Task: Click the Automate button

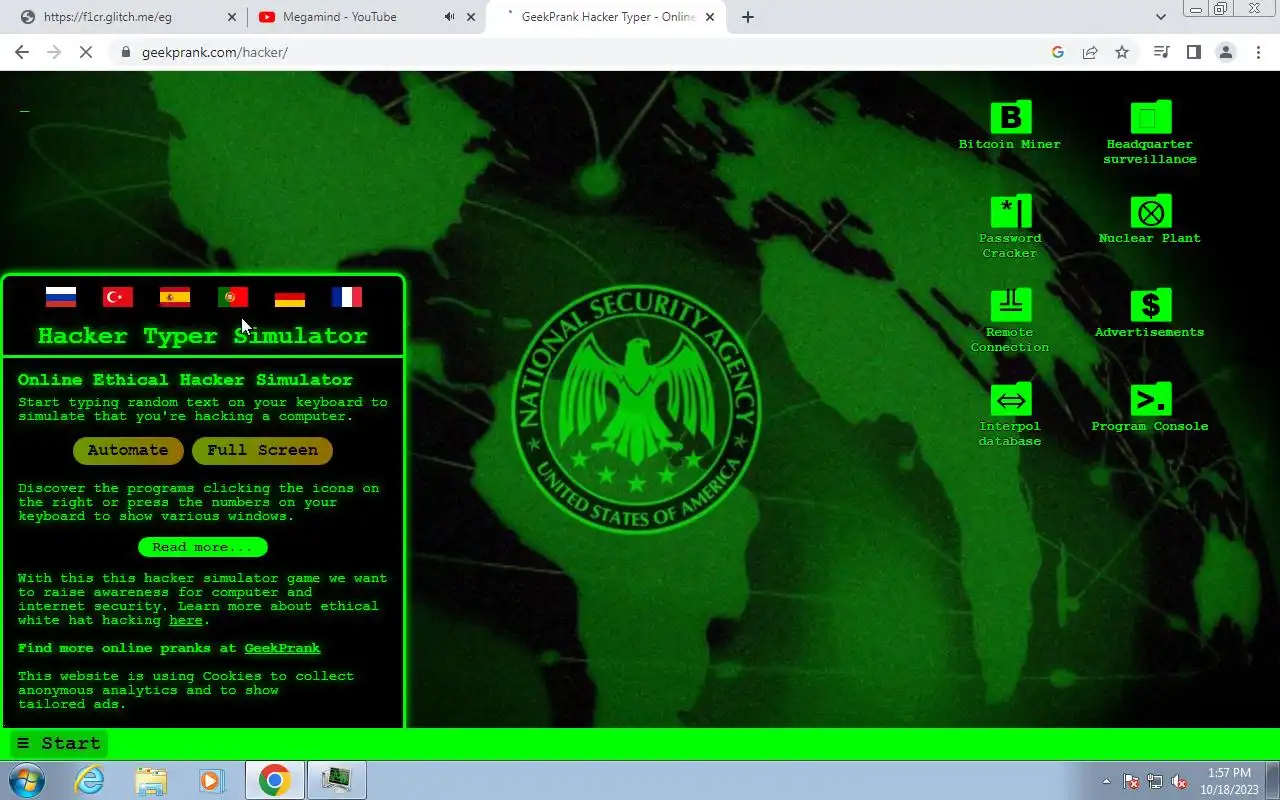Action: [128, 450]
